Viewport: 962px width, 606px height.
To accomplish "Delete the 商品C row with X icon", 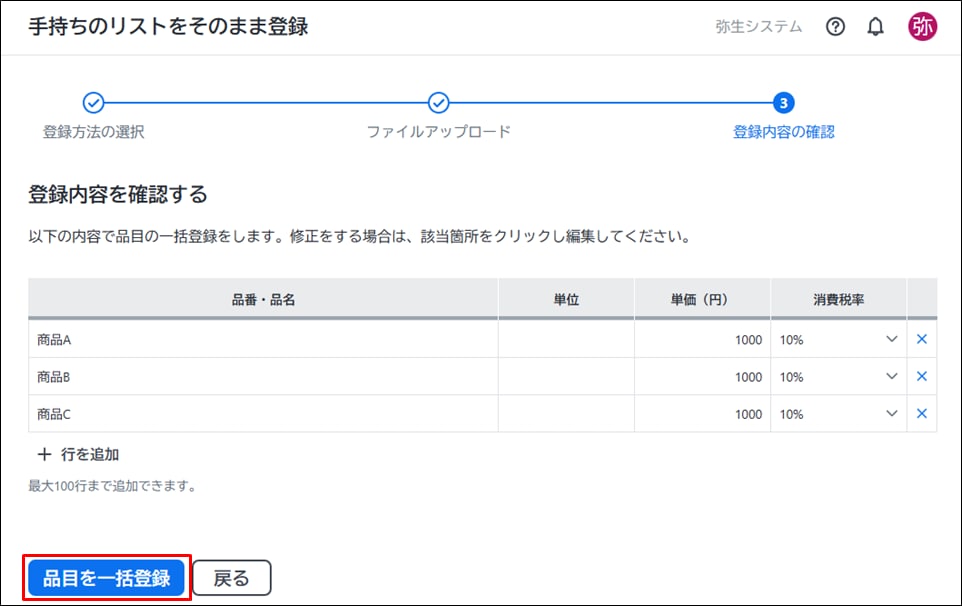I will pos(922,413).
